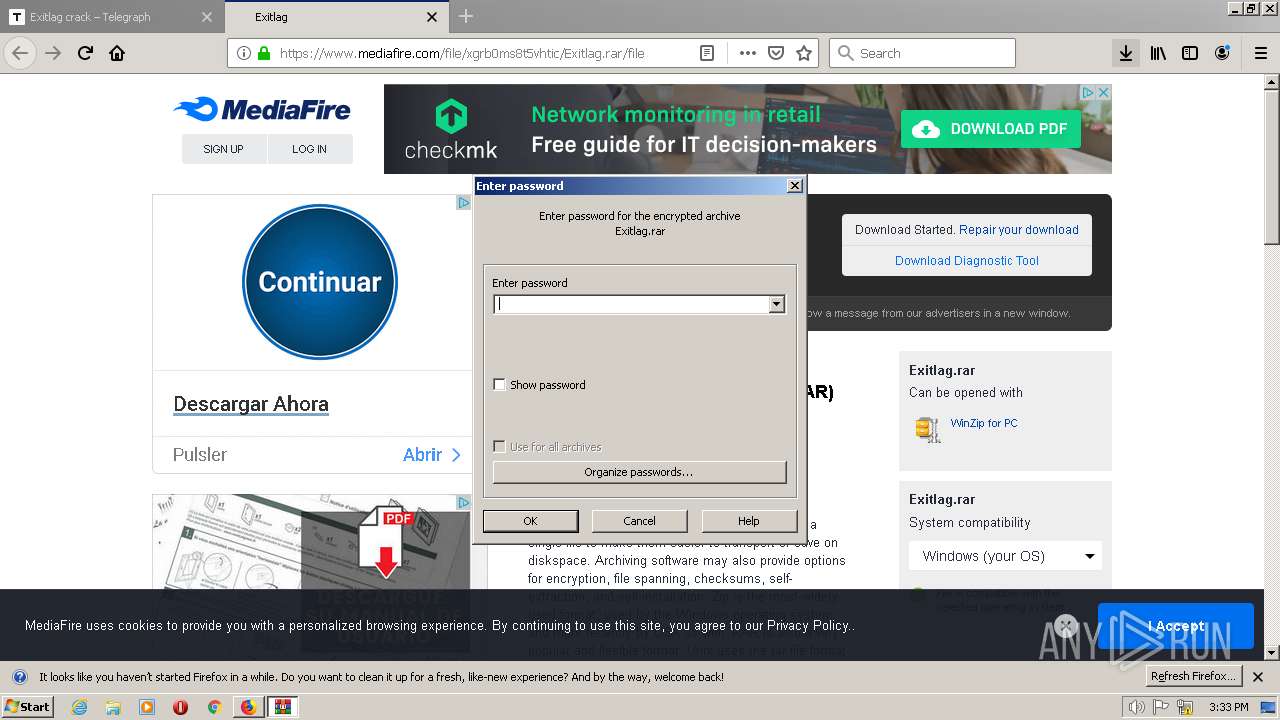
Task: Click the 3:33 PM taskbar clock
Action: click(1229, 707)
